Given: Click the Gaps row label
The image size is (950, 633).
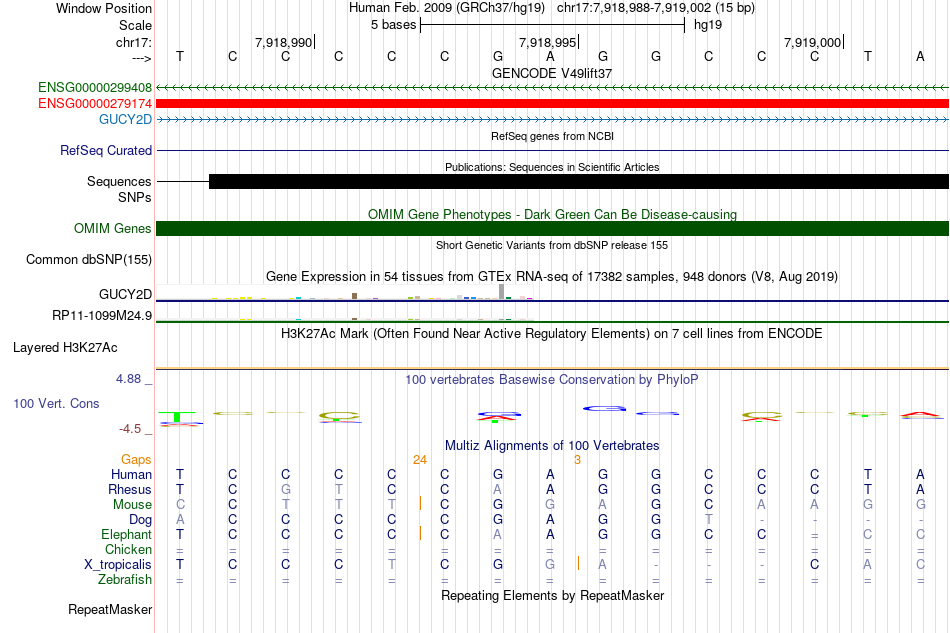Looking at the screenshot, I should click(136, 460).
